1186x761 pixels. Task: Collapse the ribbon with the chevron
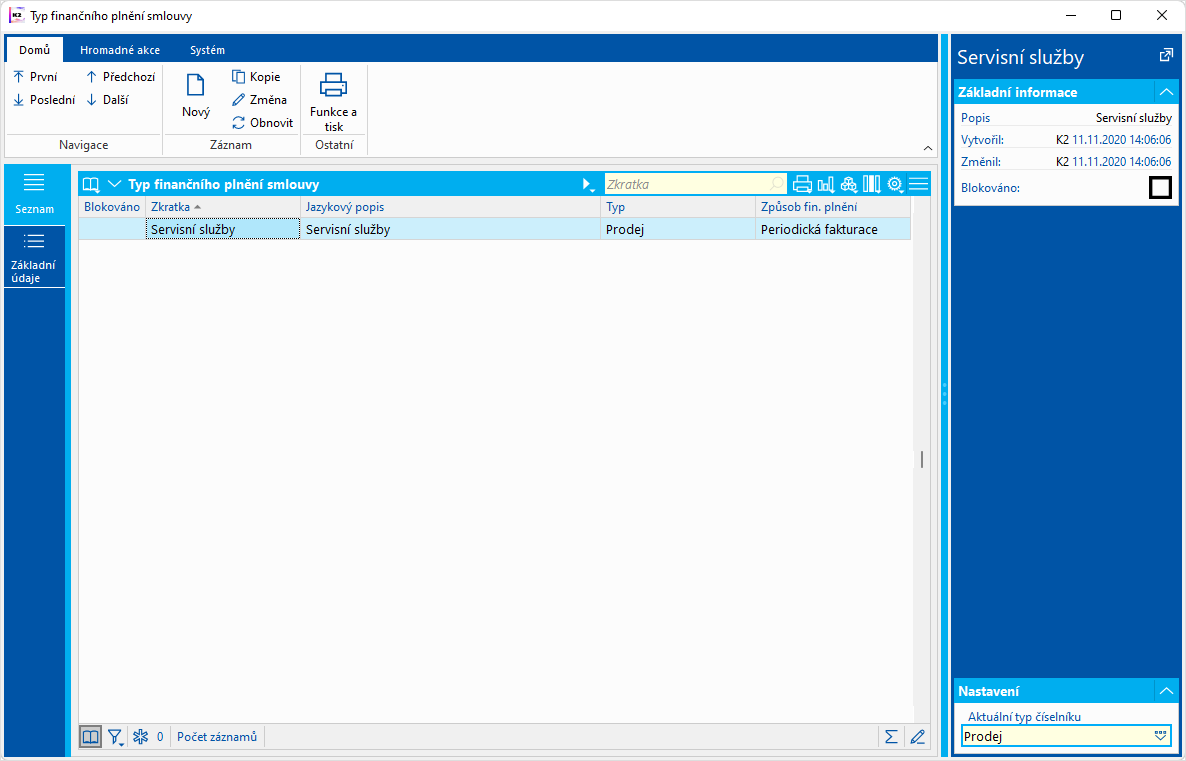point(928,148)
